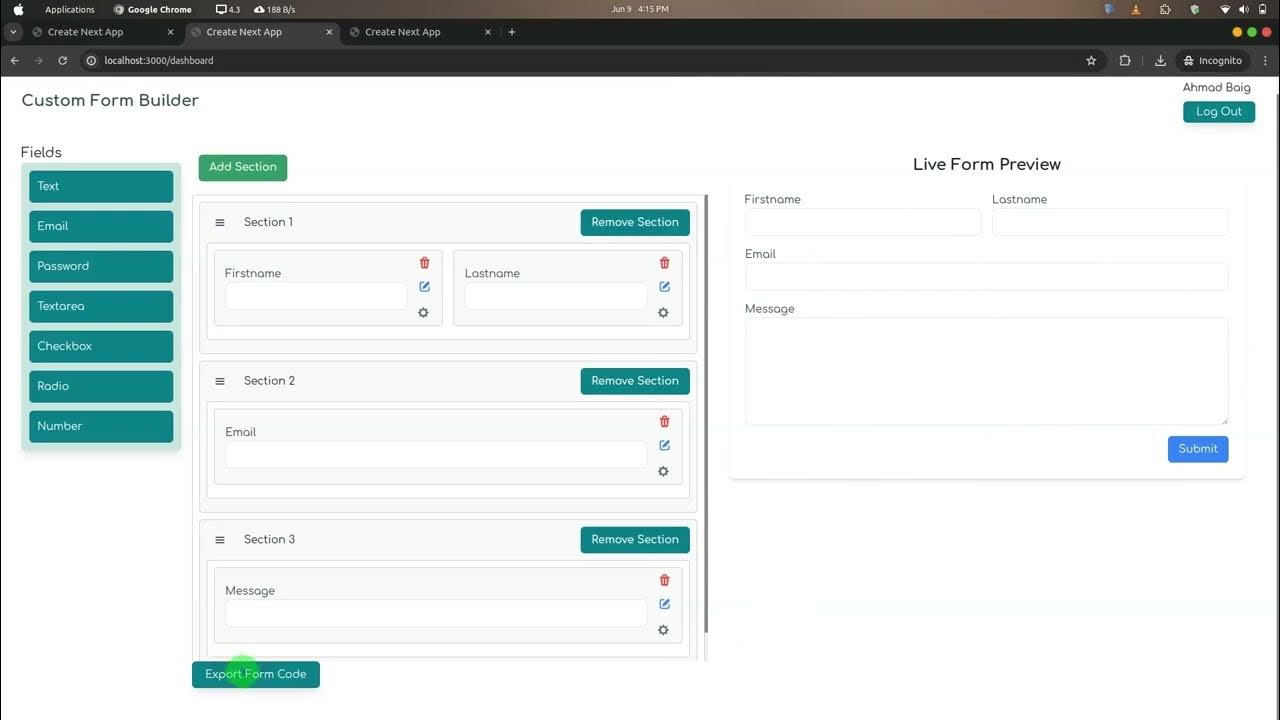
Task: Bookmark this page with star icon
Action: [x=1091, y=61]
